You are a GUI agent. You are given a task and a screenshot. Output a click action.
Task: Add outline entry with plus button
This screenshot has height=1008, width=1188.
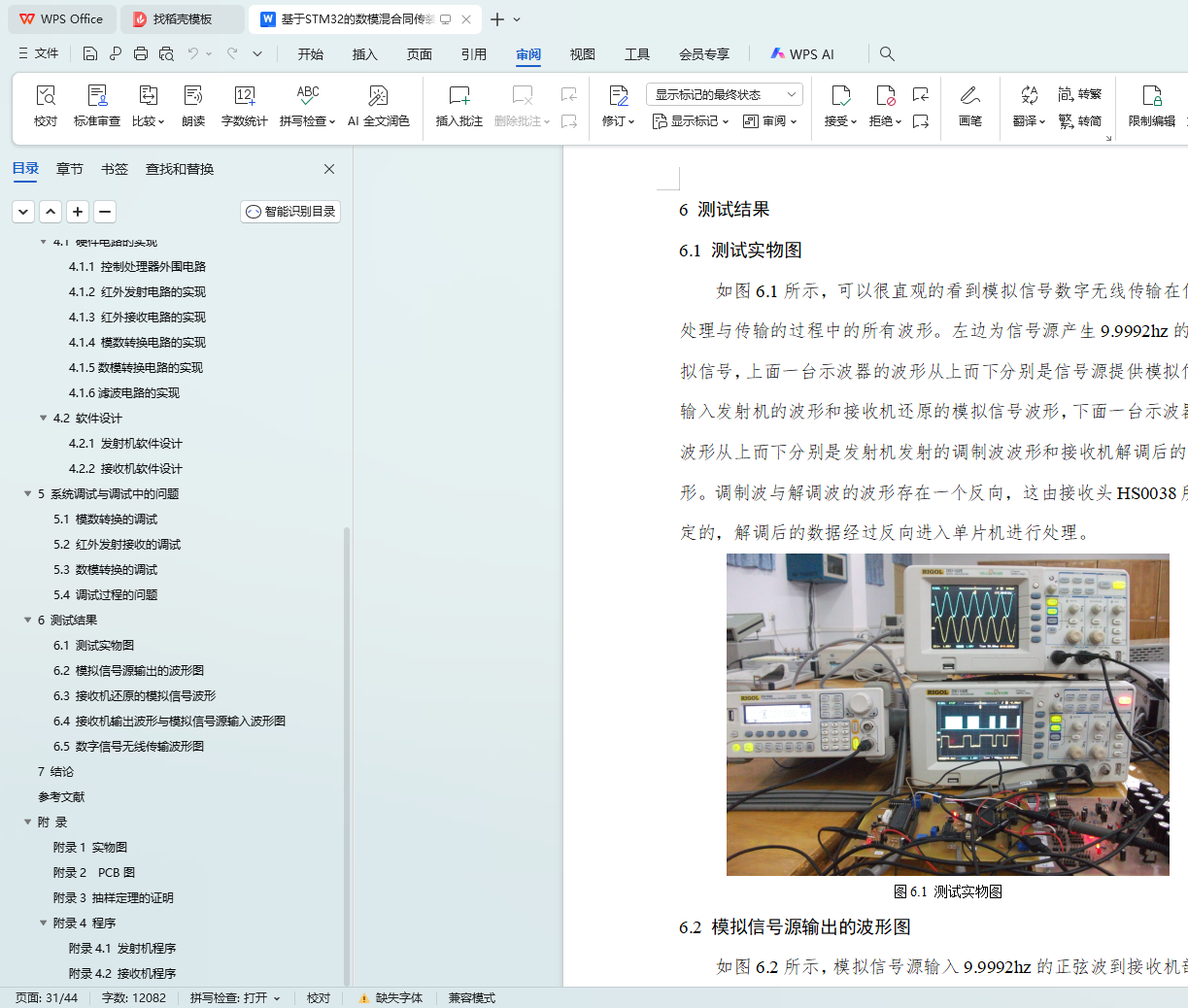click(78, 211)
